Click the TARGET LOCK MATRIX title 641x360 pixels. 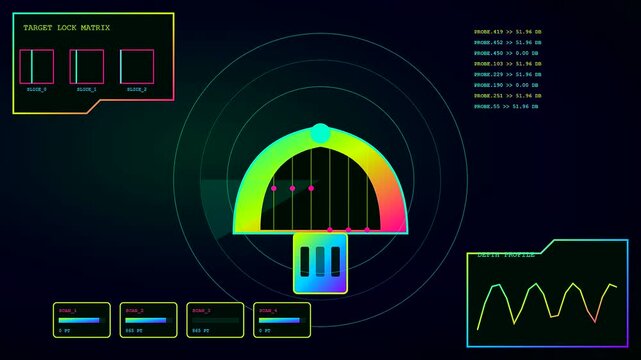(67, 28)
